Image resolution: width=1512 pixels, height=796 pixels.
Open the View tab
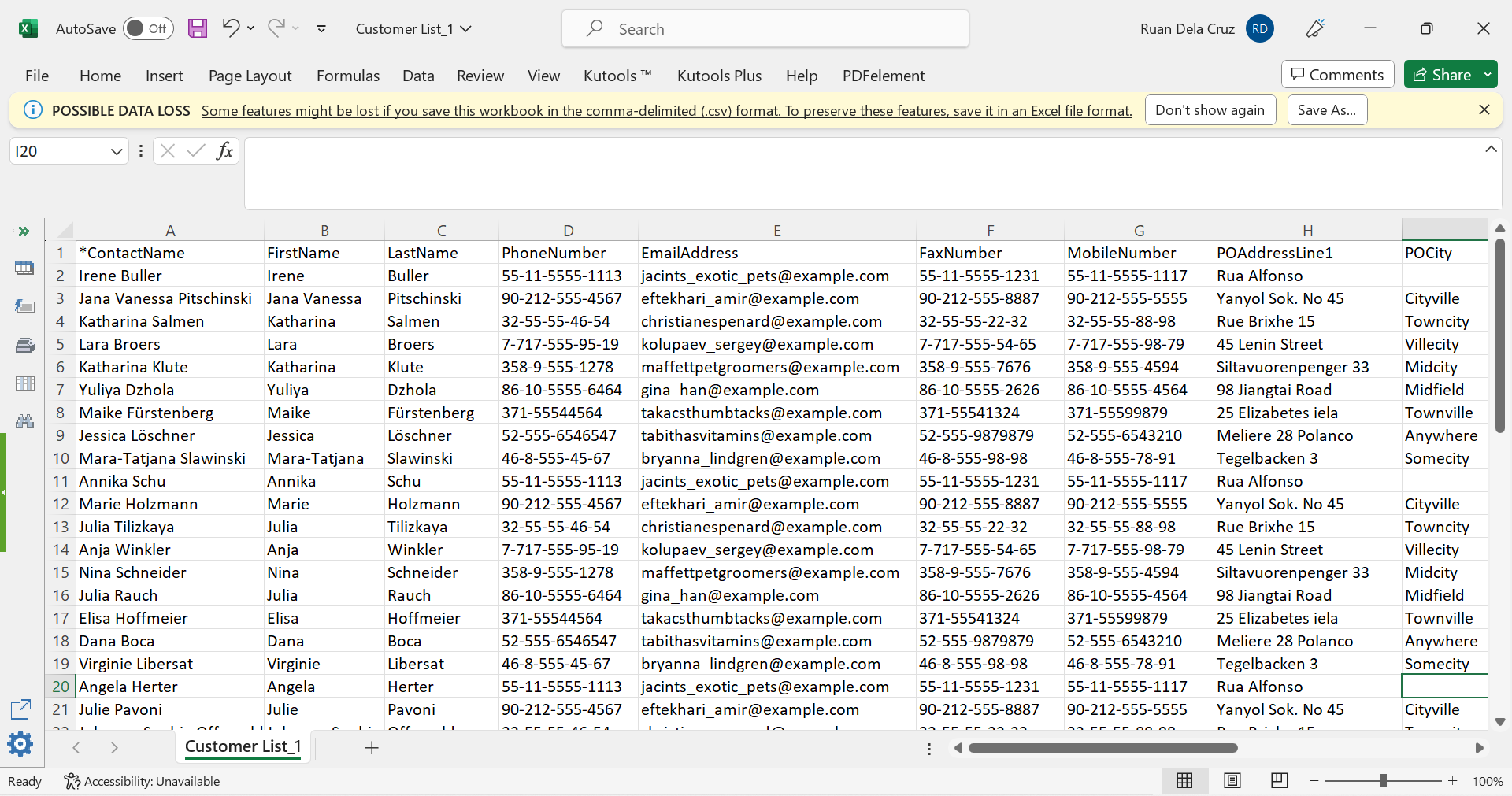pos(543,76)
